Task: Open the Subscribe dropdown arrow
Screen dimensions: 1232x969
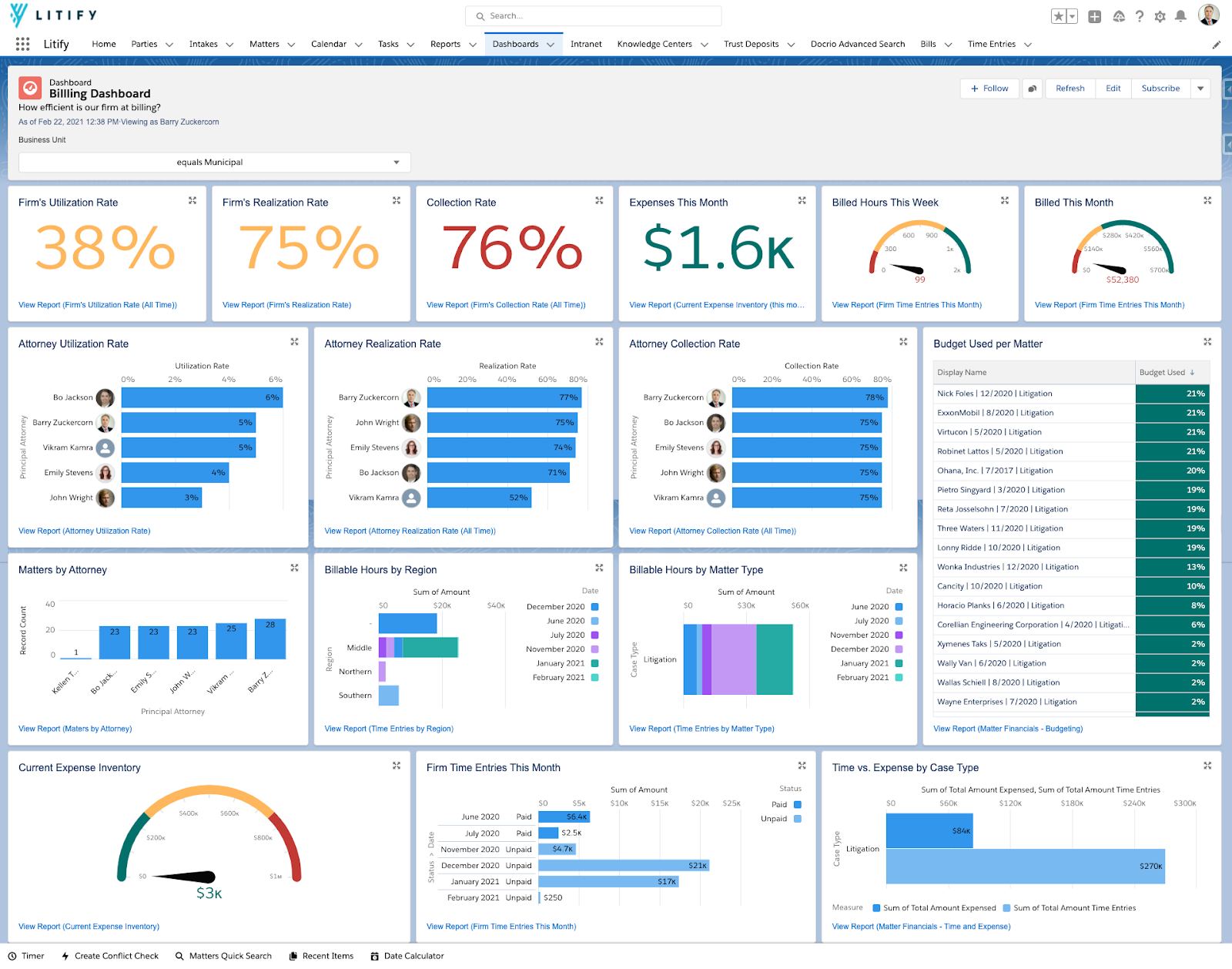Action: coord(1200,88)
